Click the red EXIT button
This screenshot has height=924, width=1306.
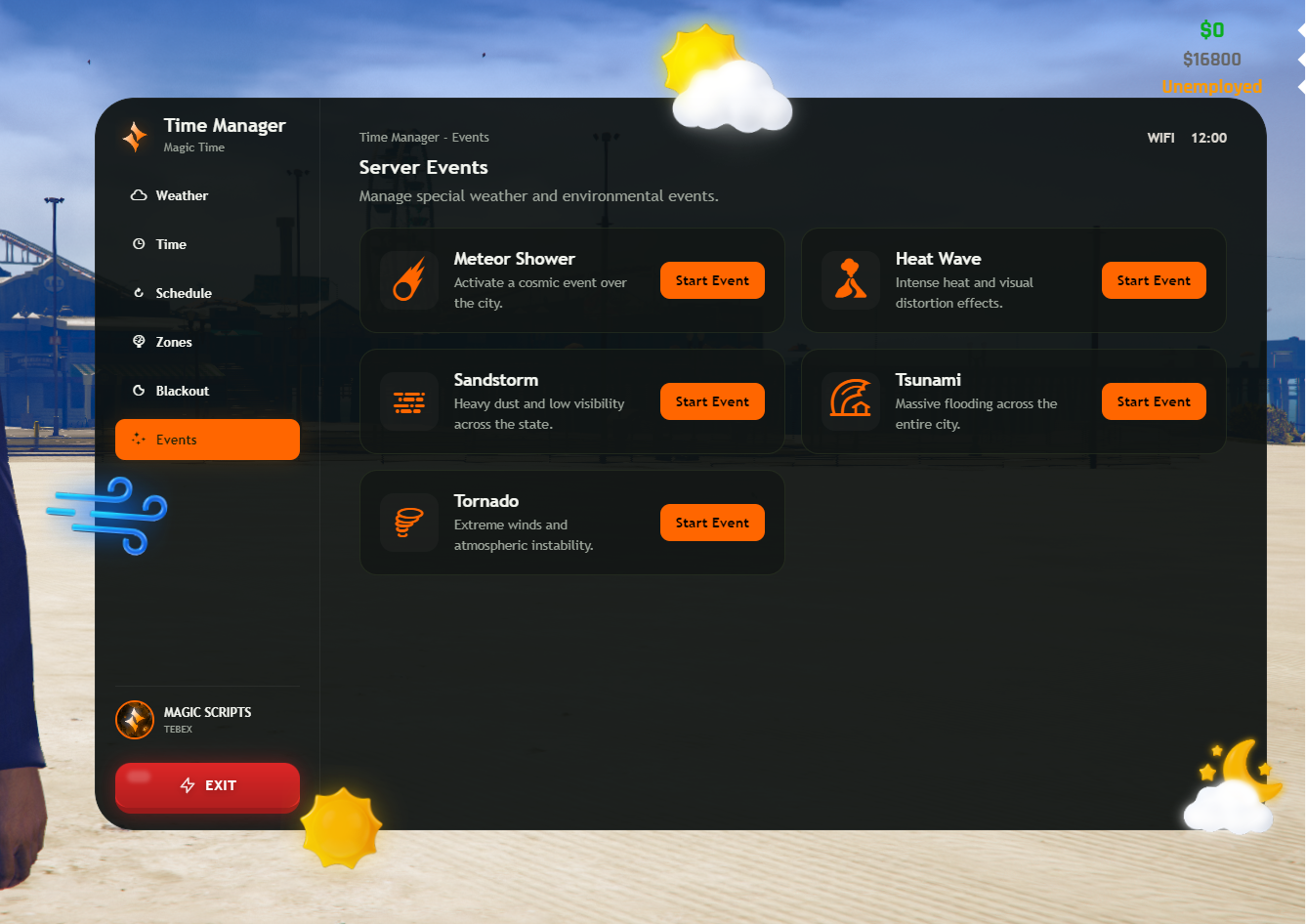[x=207, y=786]
